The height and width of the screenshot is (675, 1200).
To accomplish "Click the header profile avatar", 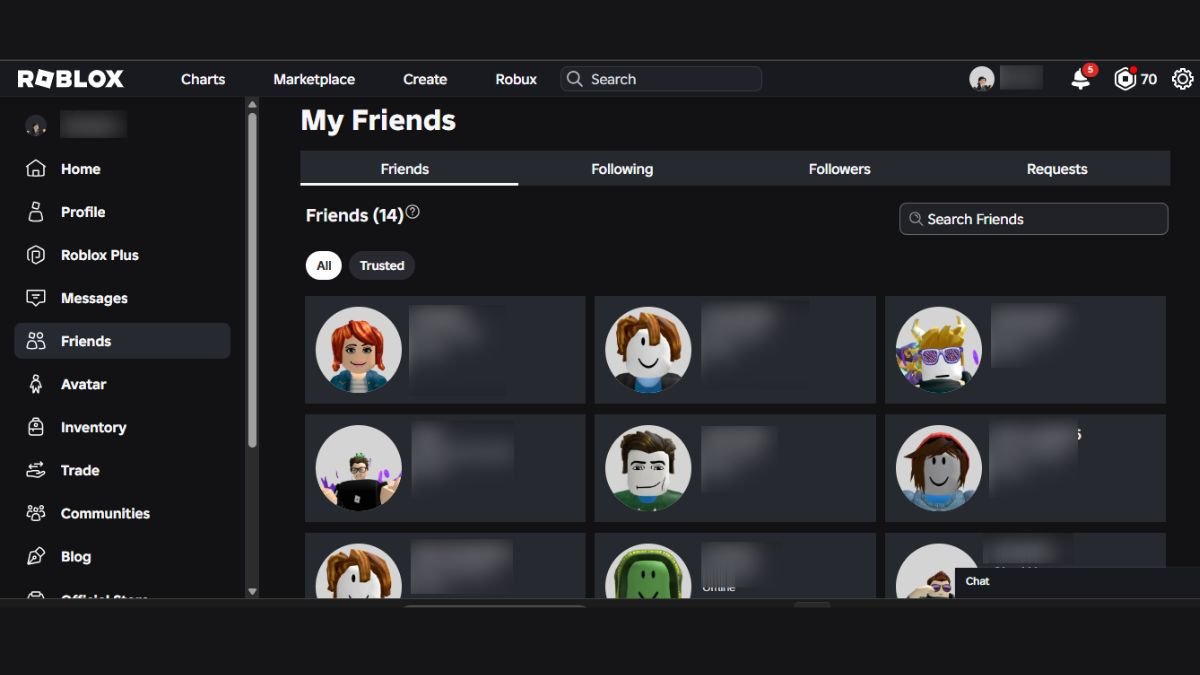I will tap(982, 79).
